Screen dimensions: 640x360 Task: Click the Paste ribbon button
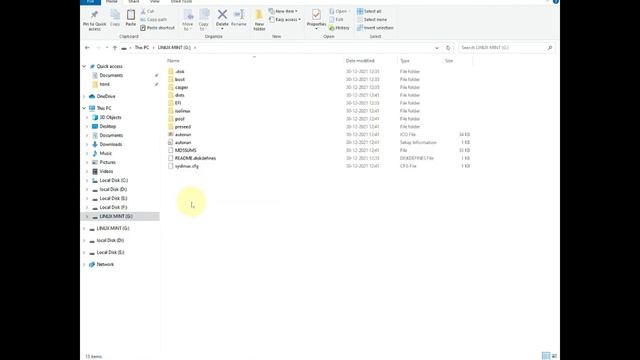pos(131,18)
